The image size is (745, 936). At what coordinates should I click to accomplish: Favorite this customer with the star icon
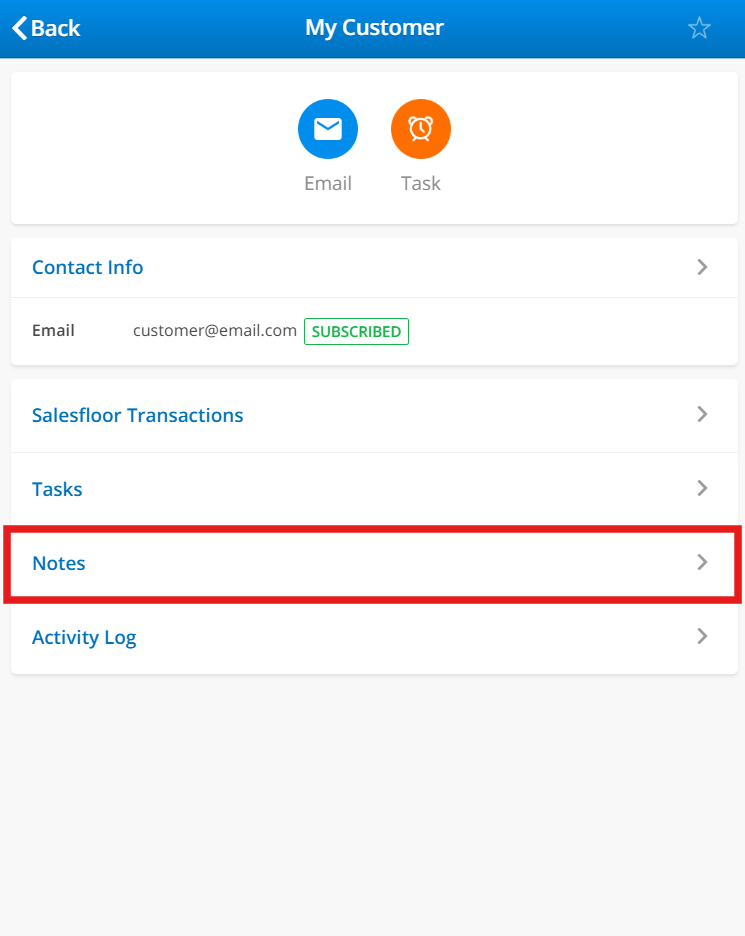(x=699, y=28)
